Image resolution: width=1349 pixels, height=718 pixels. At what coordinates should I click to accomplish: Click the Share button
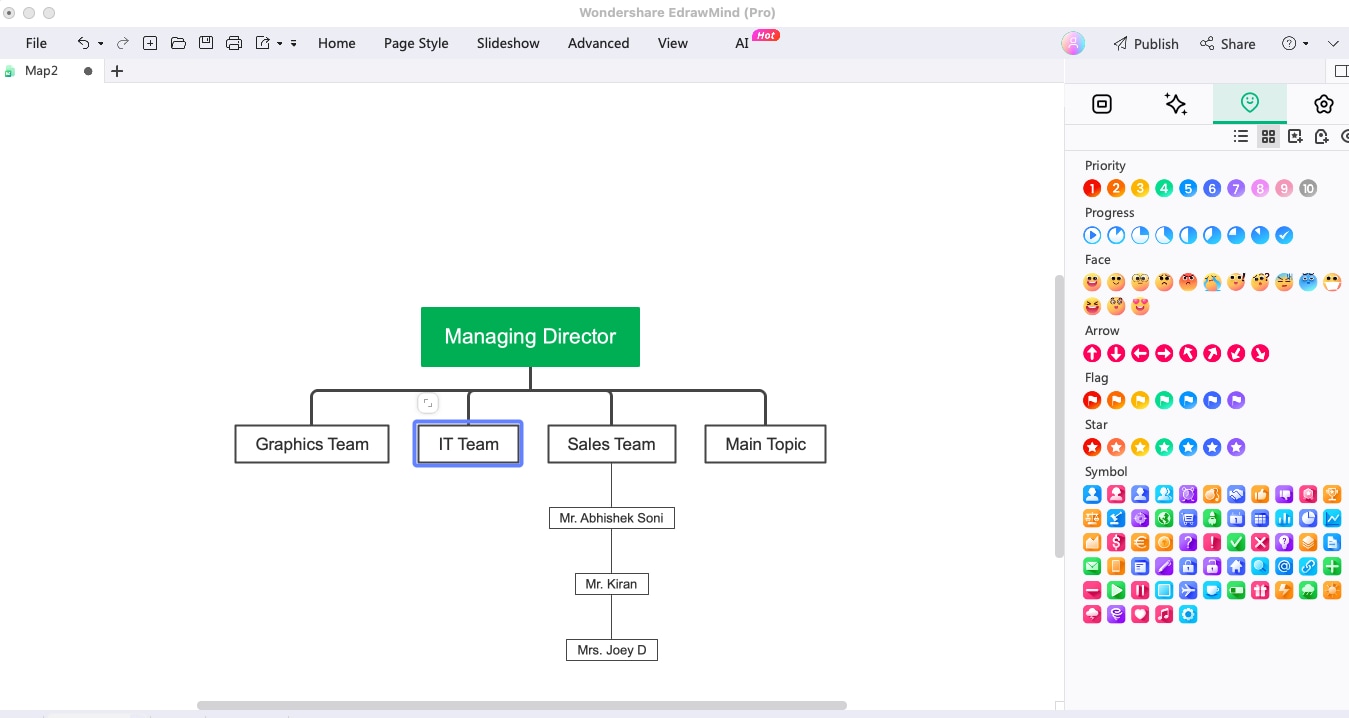click(x=1228, y=44)
